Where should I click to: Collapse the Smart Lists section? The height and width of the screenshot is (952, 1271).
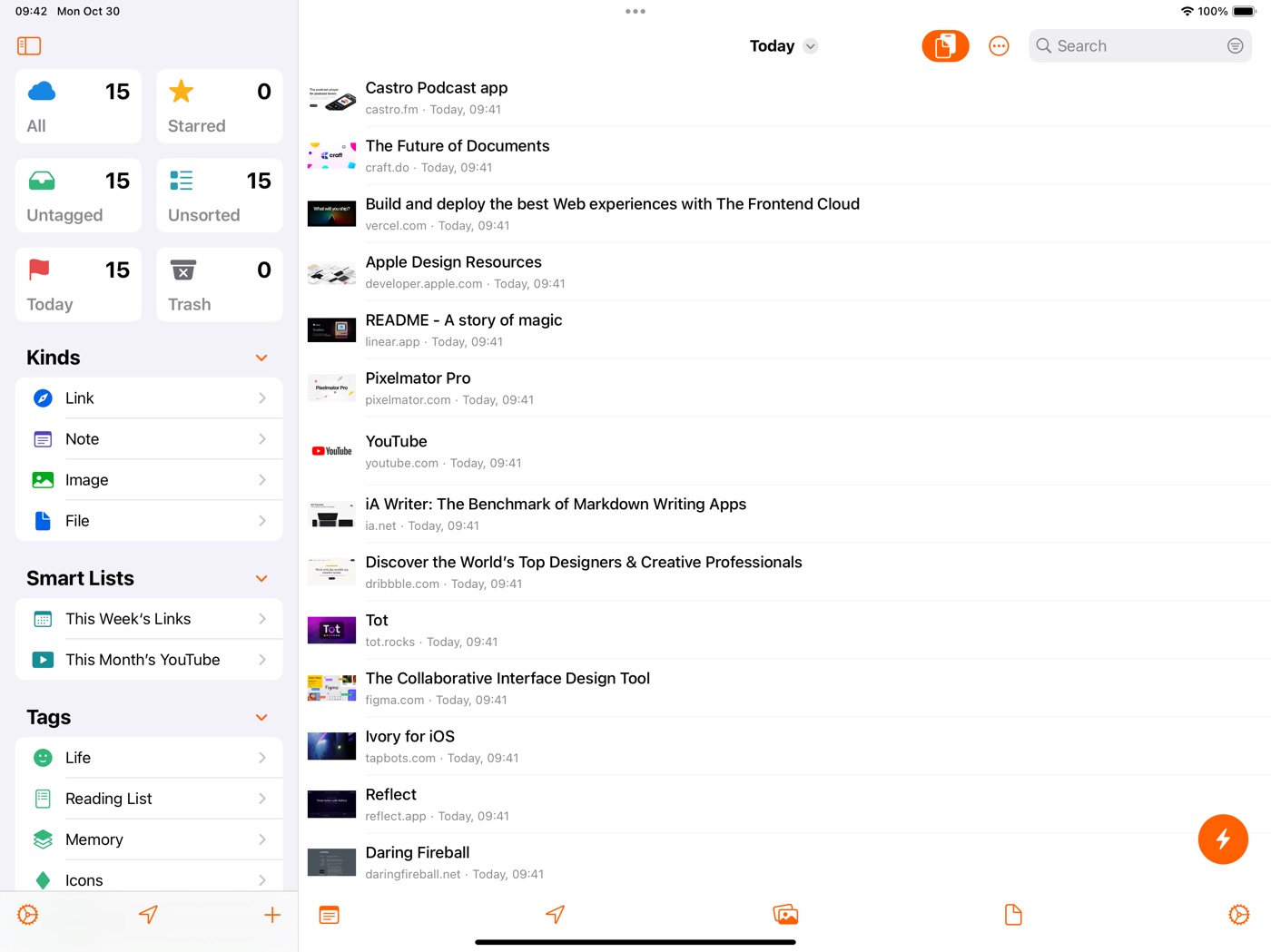point(261,578)
